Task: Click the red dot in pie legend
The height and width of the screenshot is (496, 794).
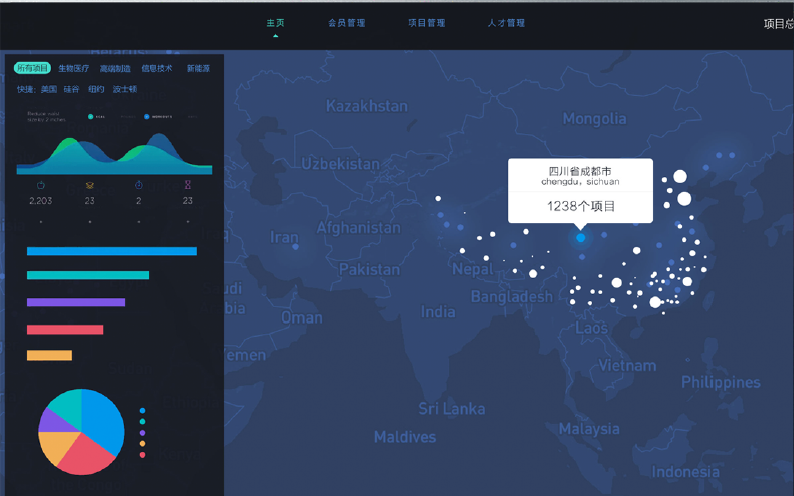Action: pyautogui.click(x=143, y=455)
